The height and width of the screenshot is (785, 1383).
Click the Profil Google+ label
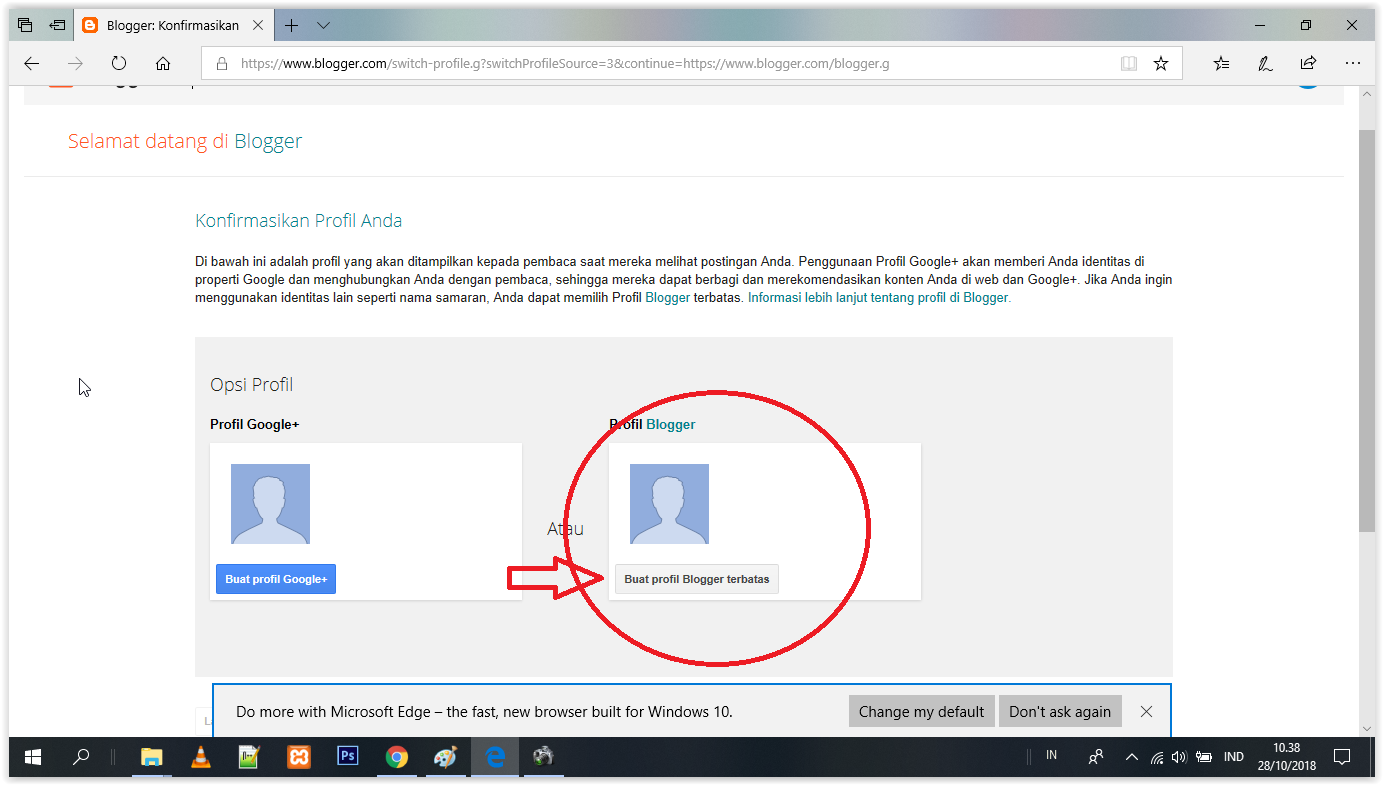pyautogui.click(x=255, y=424)
